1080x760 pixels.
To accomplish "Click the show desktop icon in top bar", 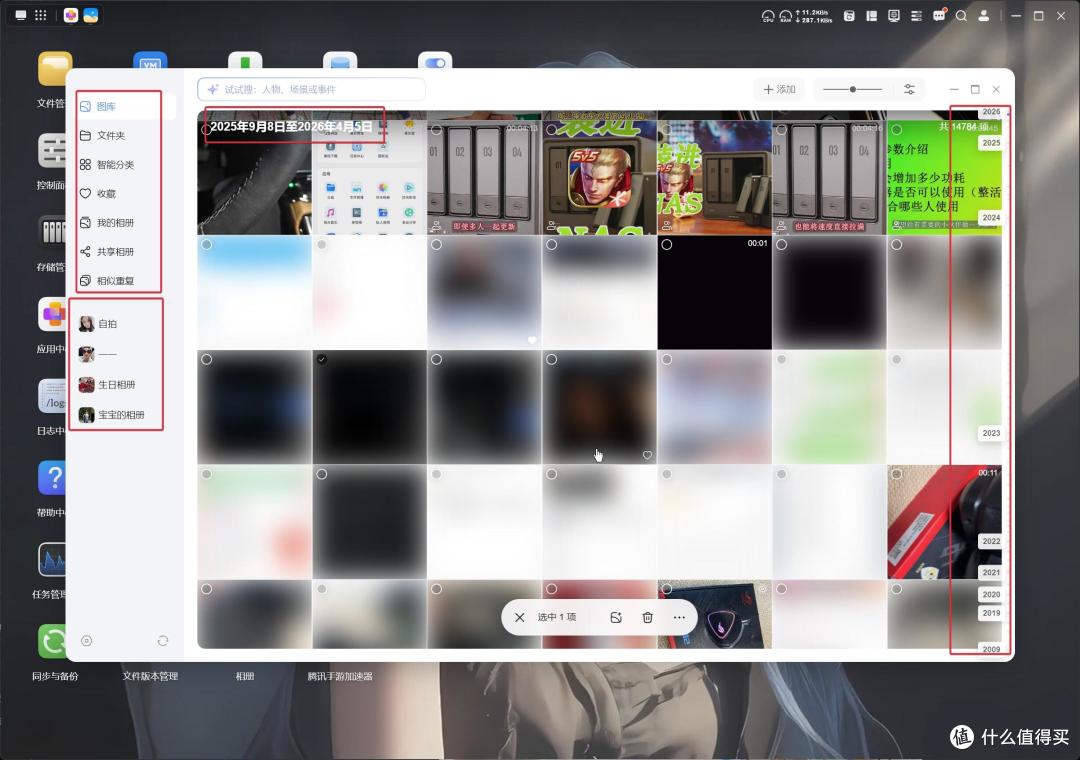I will point(21,15).
